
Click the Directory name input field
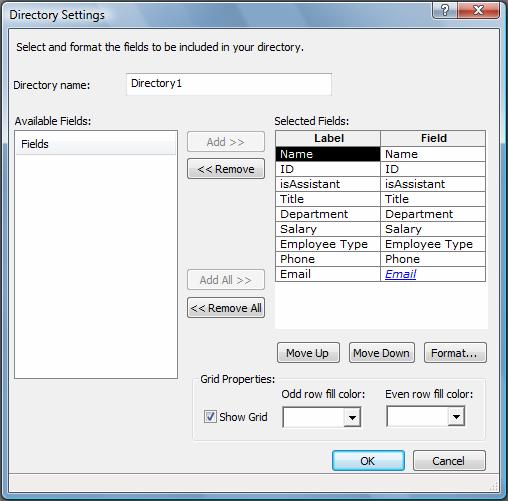229,84
